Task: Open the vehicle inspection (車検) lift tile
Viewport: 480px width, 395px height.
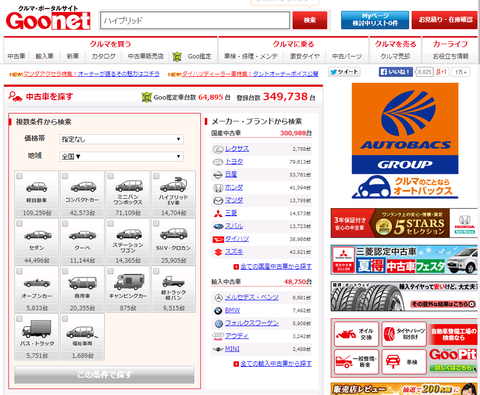Action: 404,362
